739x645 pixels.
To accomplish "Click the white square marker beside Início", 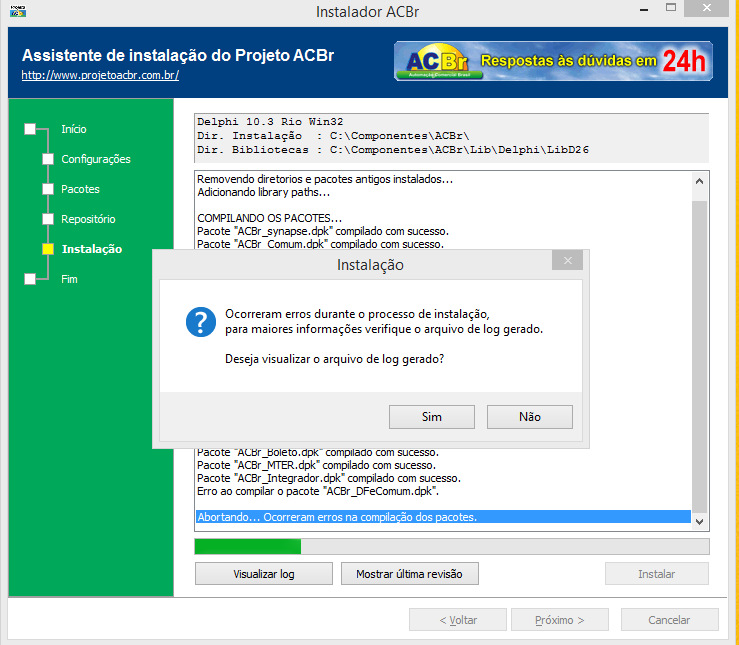I will pos(30,129).
